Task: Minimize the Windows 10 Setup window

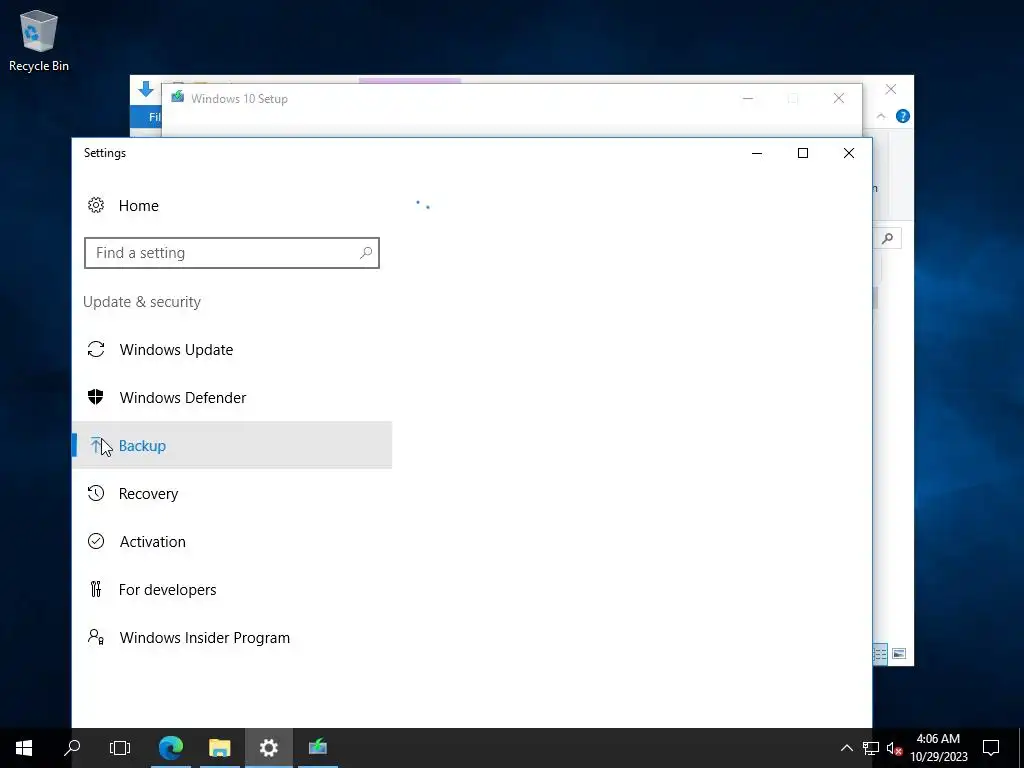Action: [x=748, y=99]
